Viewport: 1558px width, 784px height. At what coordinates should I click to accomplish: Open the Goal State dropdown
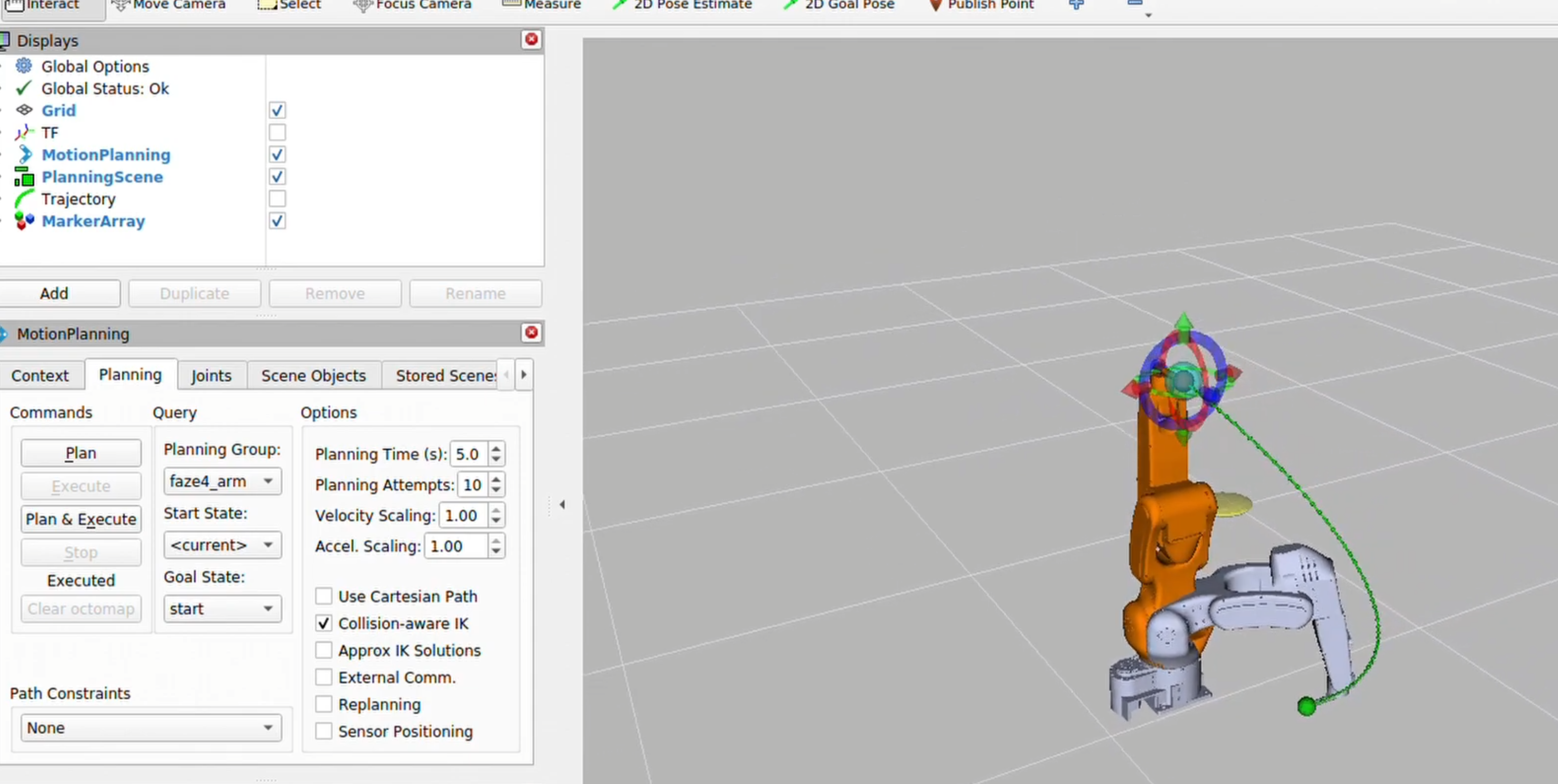coord(222,609)
